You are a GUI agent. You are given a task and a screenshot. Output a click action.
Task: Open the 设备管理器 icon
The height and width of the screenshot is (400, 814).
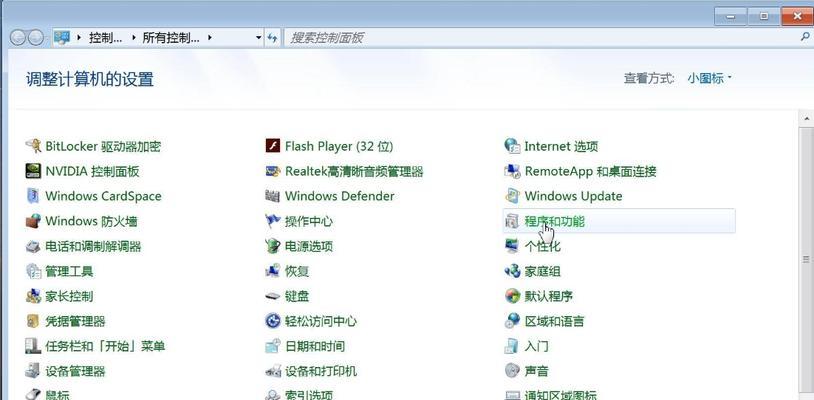coord(33,371)
